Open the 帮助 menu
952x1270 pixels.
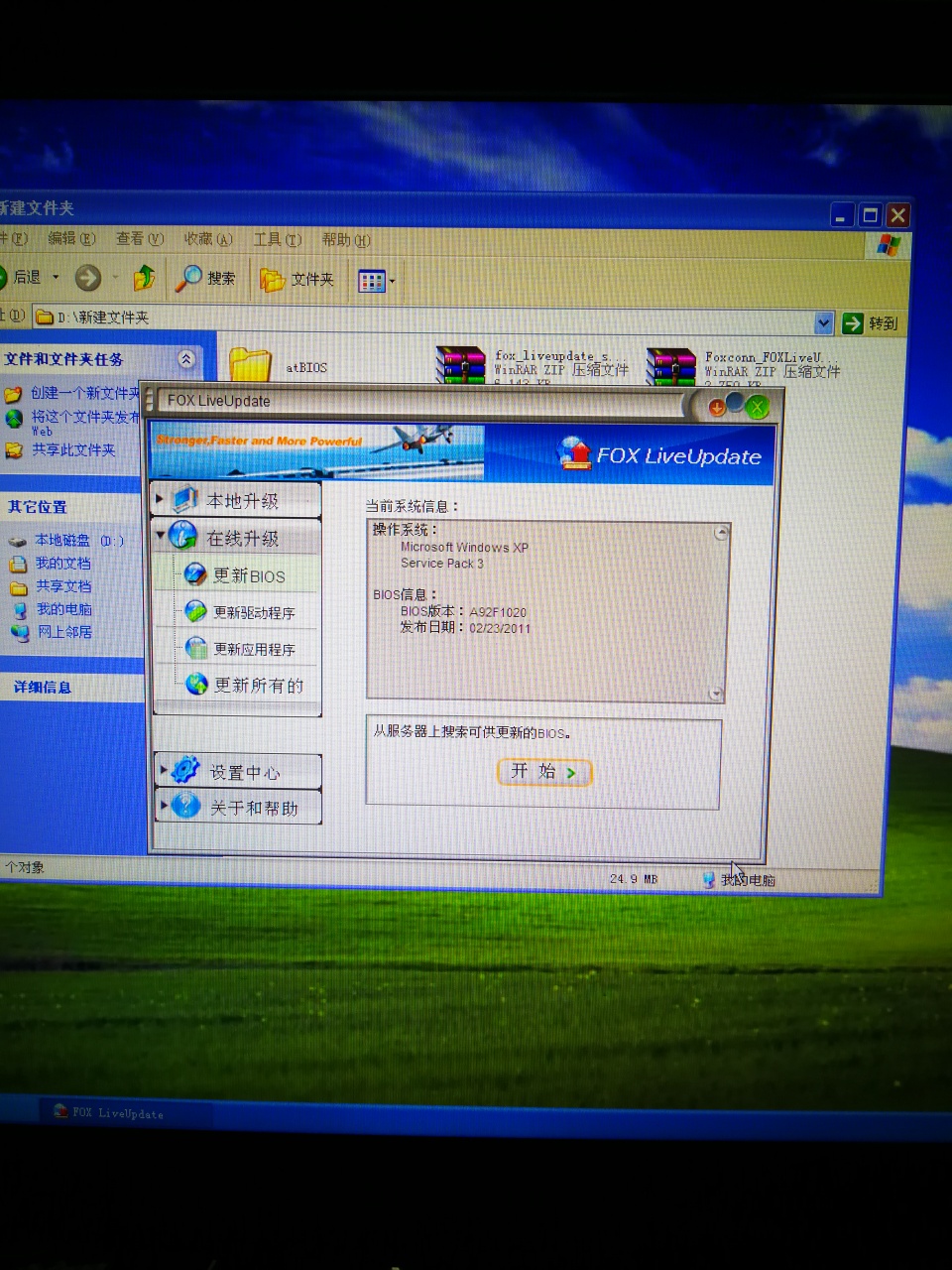coord(346,240)
